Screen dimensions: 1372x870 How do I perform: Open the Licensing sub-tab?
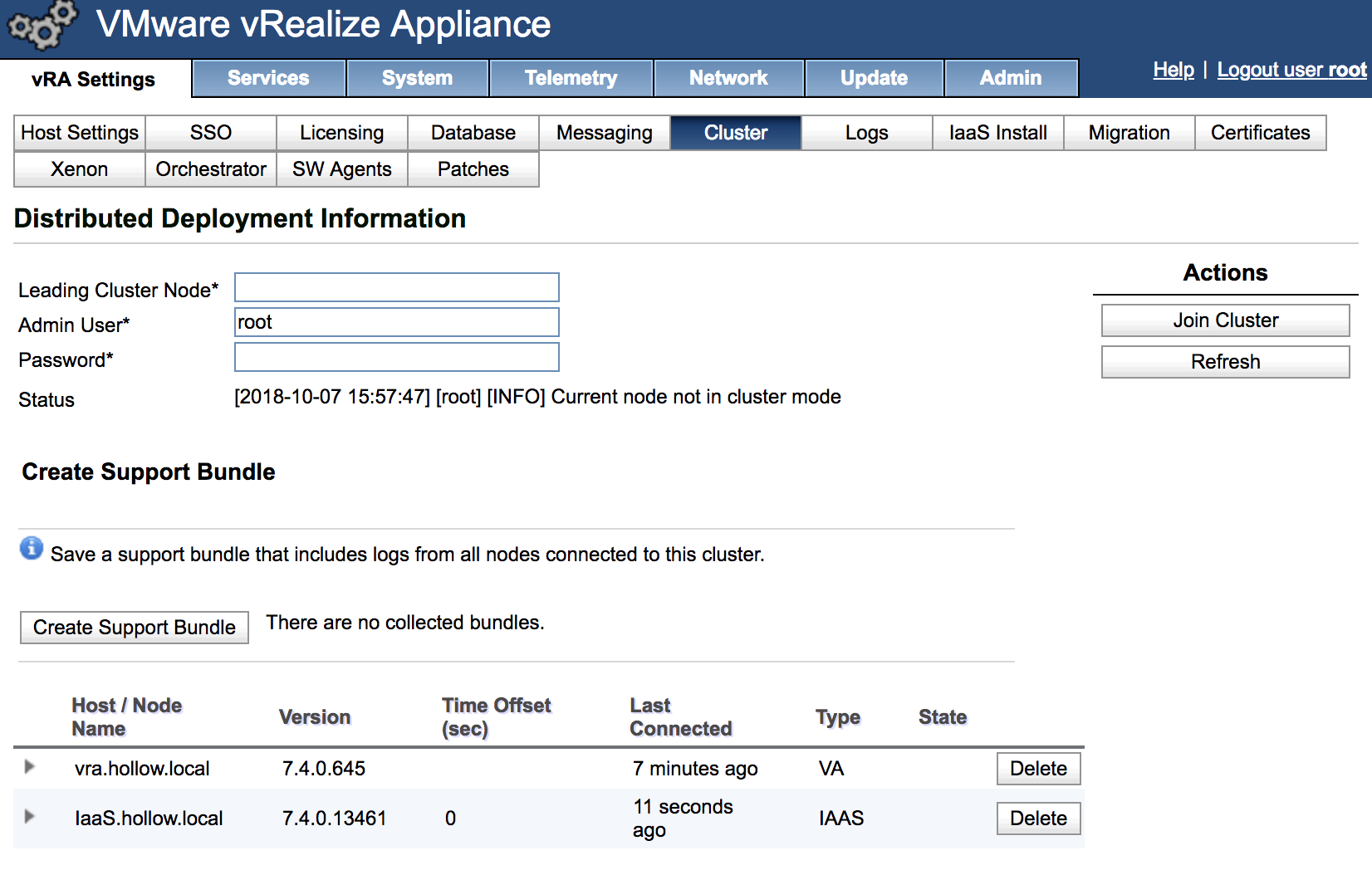[x=341, y=133]
